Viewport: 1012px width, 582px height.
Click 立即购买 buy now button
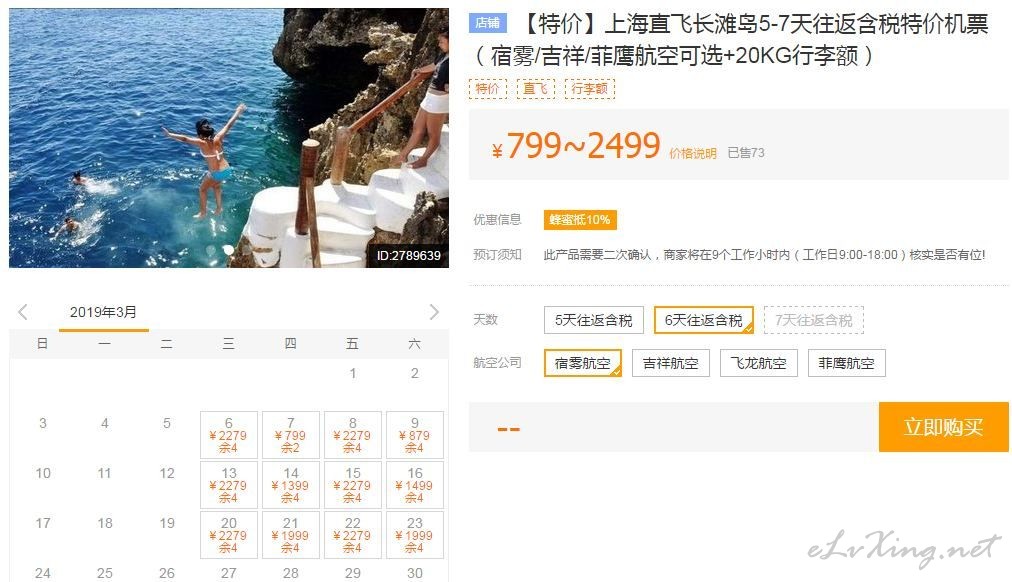coord(944,427)
